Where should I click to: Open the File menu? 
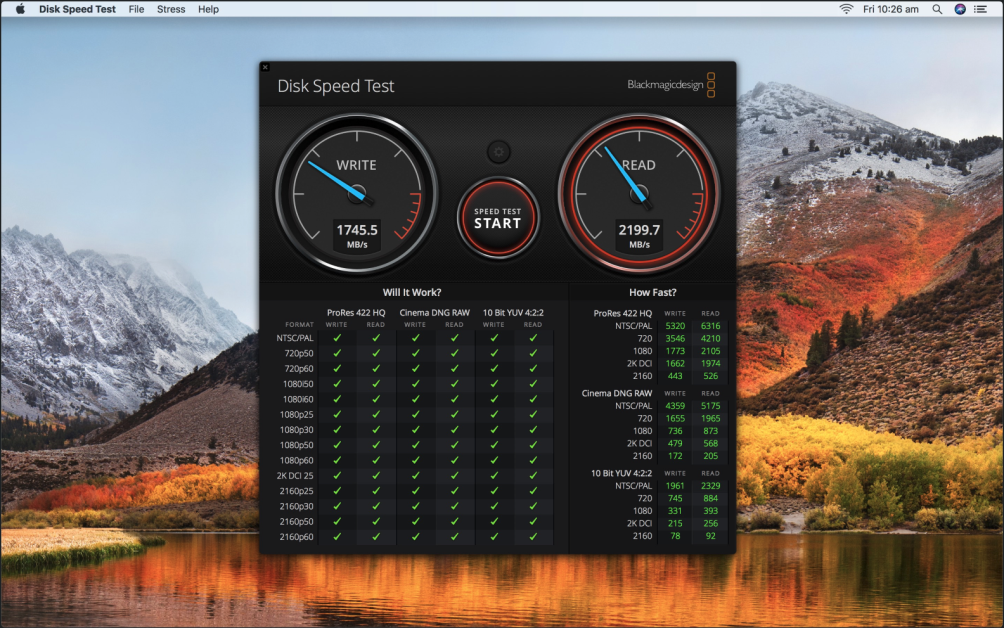pyautogui.click(x=136, y=9)
